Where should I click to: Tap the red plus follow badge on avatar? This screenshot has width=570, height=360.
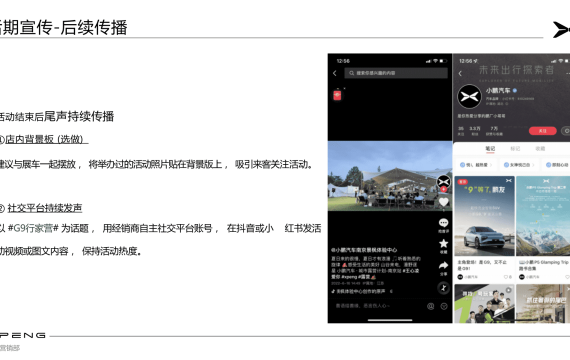[x=443, y=189]
